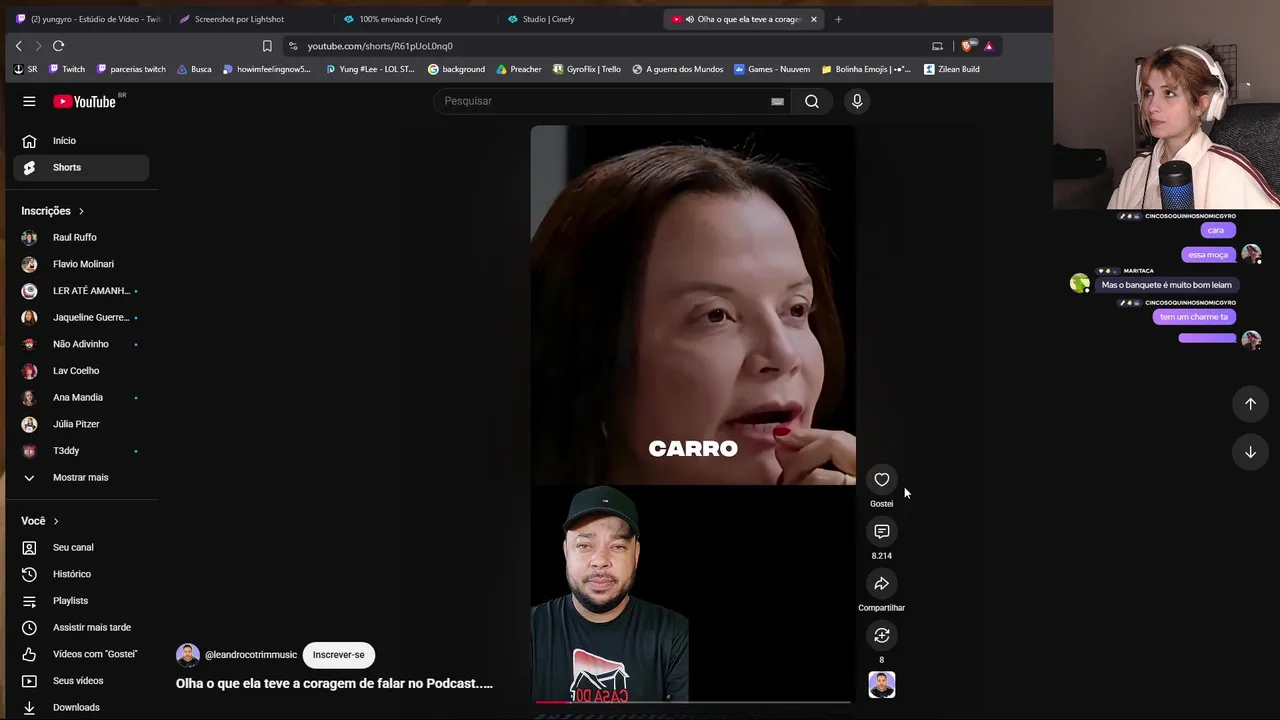Click the screen cast icon in address bar
This screenshot has height=720, width=1280.
[937, 46]
